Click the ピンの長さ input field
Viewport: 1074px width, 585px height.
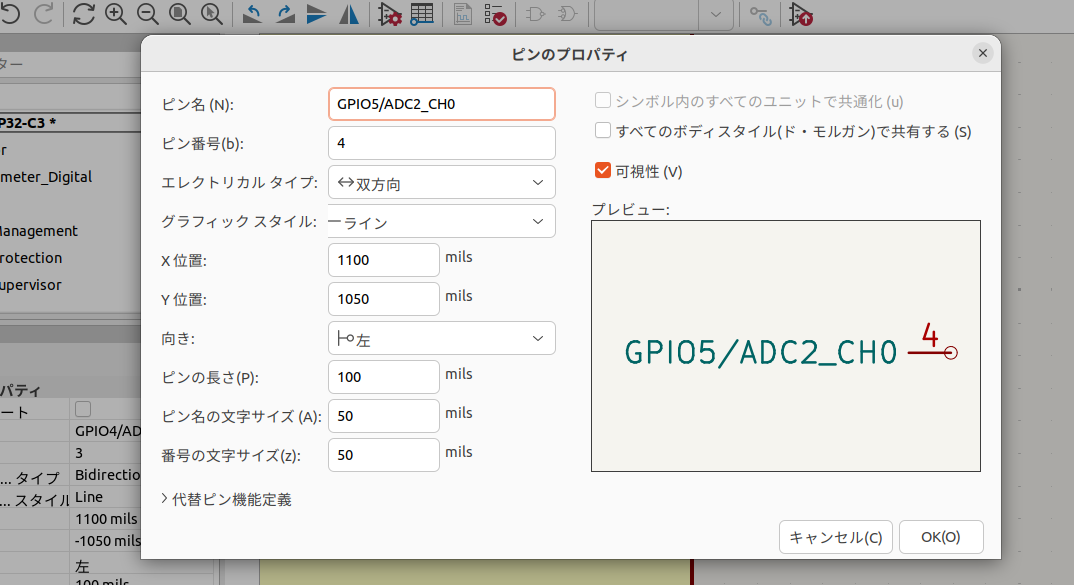[383, 377]
